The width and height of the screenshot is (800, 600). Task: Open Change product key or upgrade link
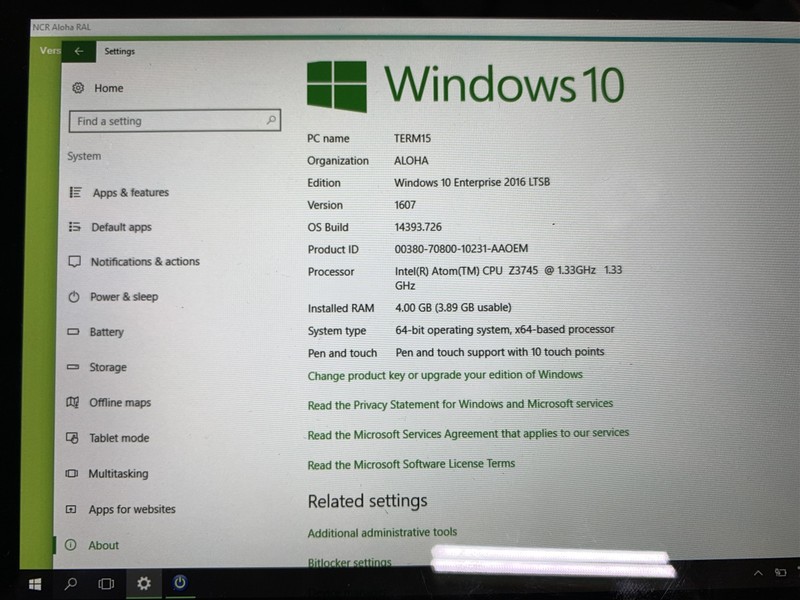[x=445, y=376]
